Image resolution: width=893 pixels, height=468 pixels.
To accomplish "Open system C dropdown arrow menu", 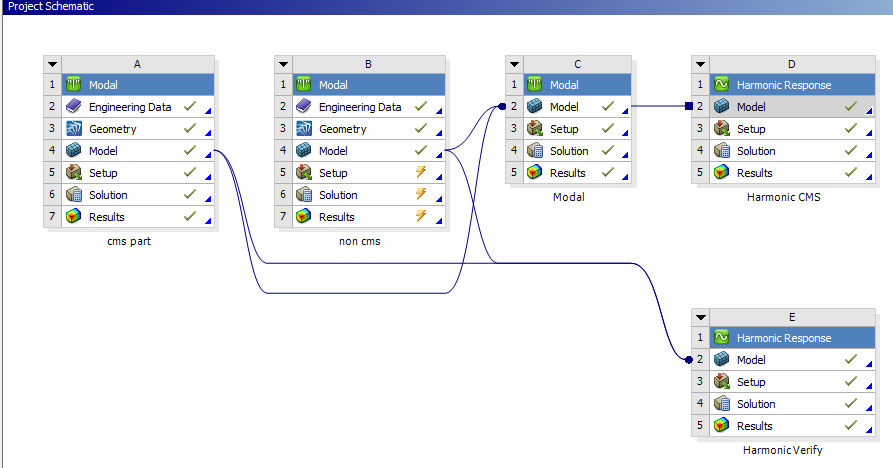I will pyautogui.click(x=514, y=64).
